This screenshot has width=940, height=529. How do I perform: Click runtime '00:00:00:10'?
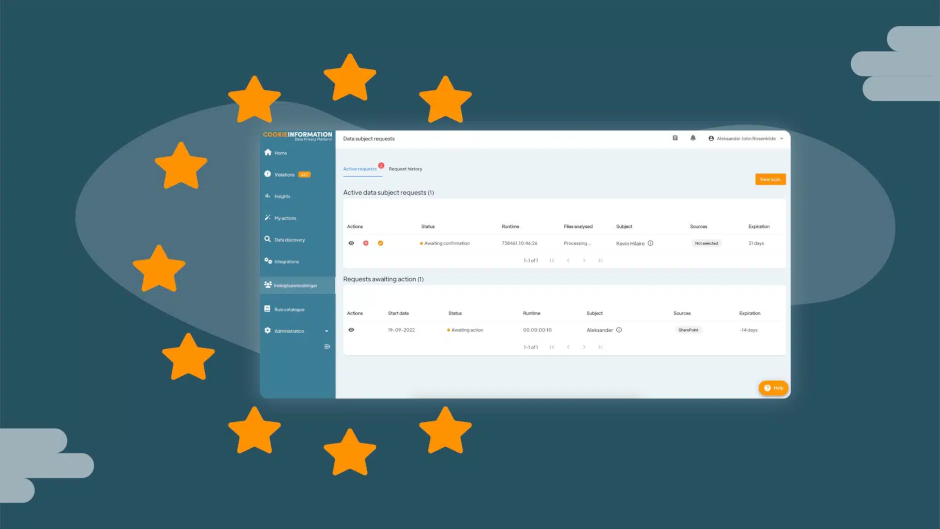click(537, 330)
